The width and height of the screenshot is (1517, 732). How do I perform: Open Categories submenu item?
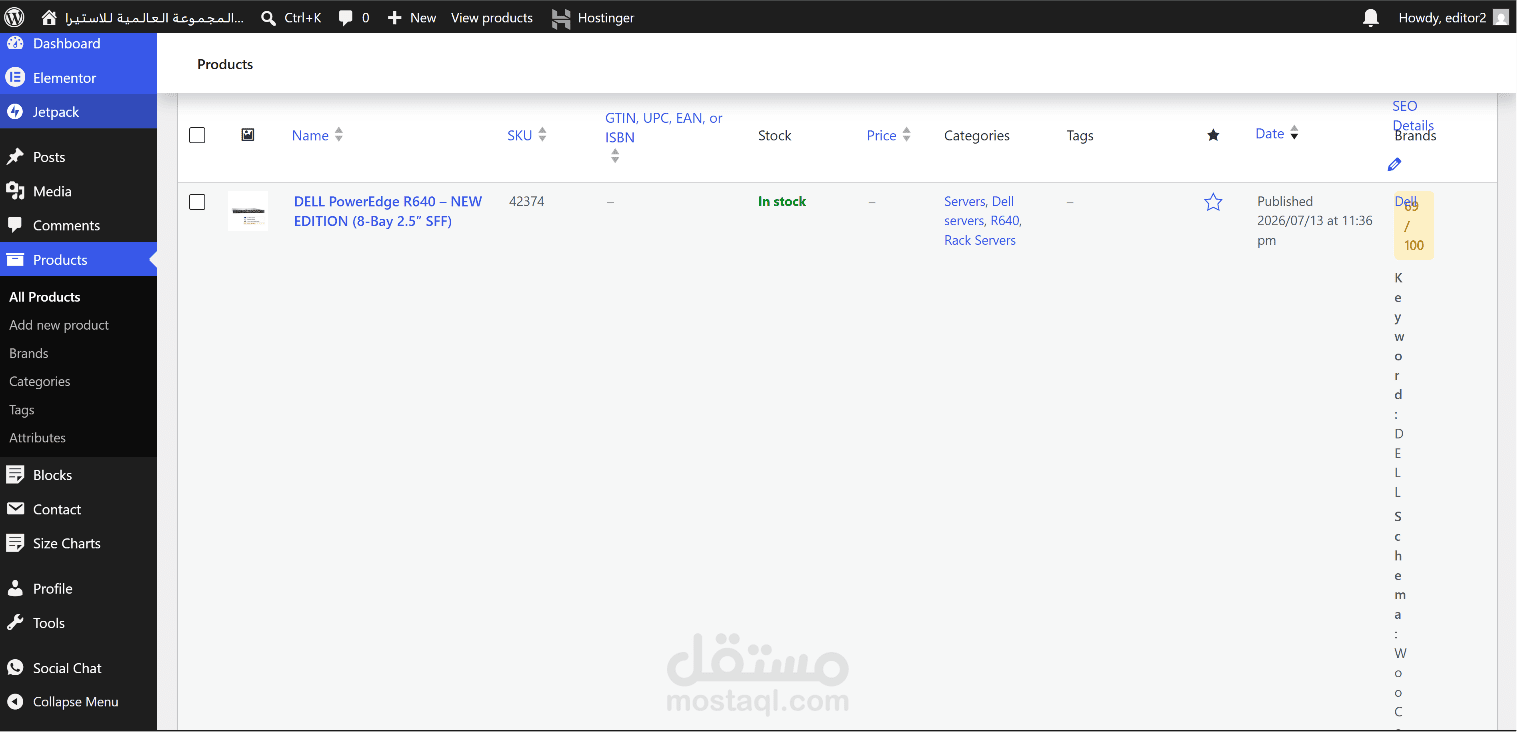(x=40, y=381)
